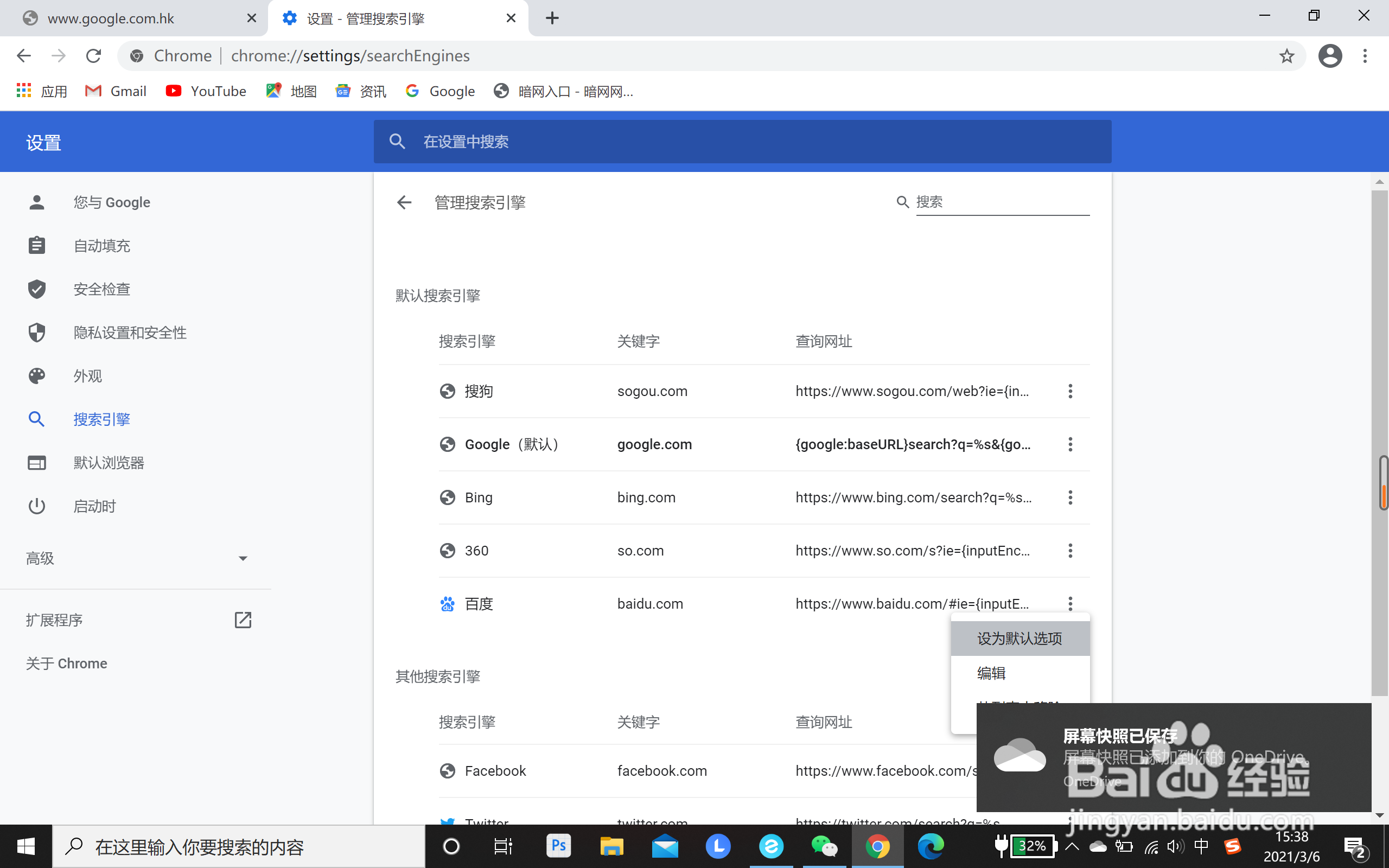The height and width of the screenshot is (868, 1389).
Task: Choose 编辑 from the context menu
Action: click(x=992, y=673)
